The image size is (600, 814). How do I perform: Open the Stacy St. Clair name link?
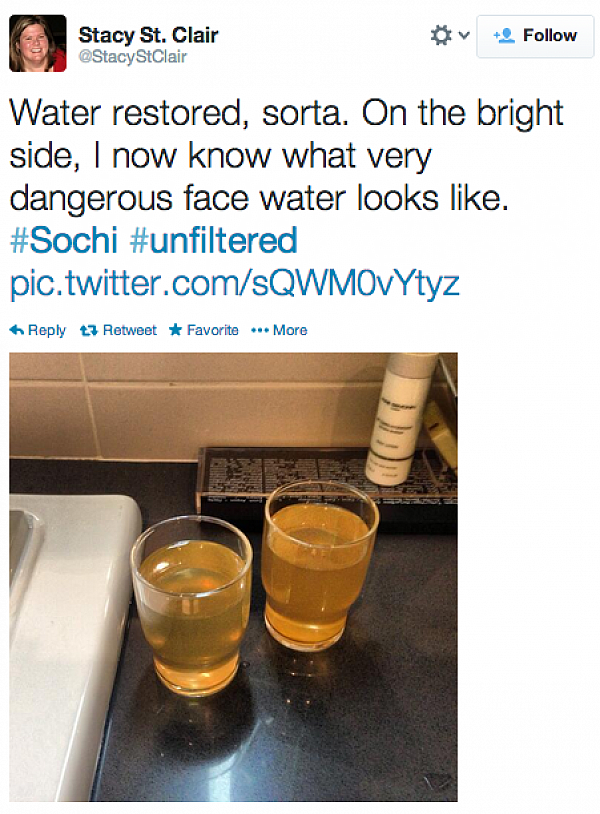[x=148, y=35]
